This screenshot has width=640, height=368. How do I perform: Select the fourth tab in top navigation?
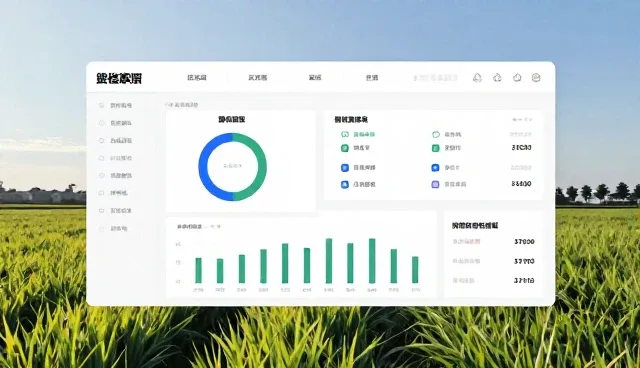point(371,78)
